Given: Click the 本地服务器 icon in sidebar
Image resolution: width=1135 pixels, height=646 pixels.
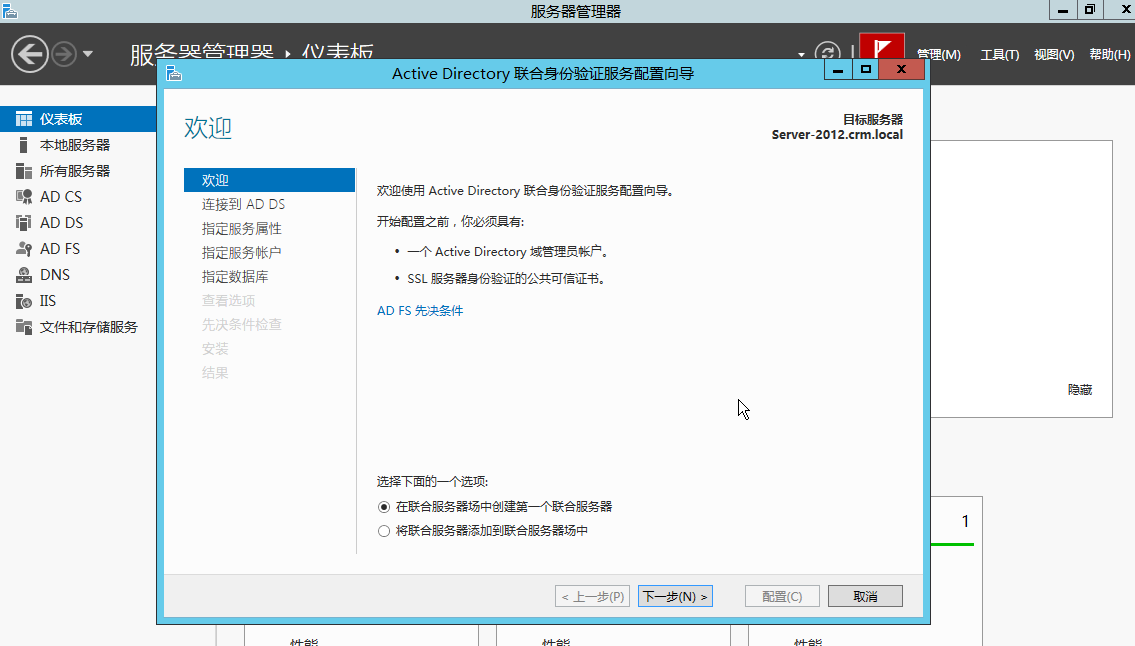Looking at the screenshot, I should pos(24,145).
